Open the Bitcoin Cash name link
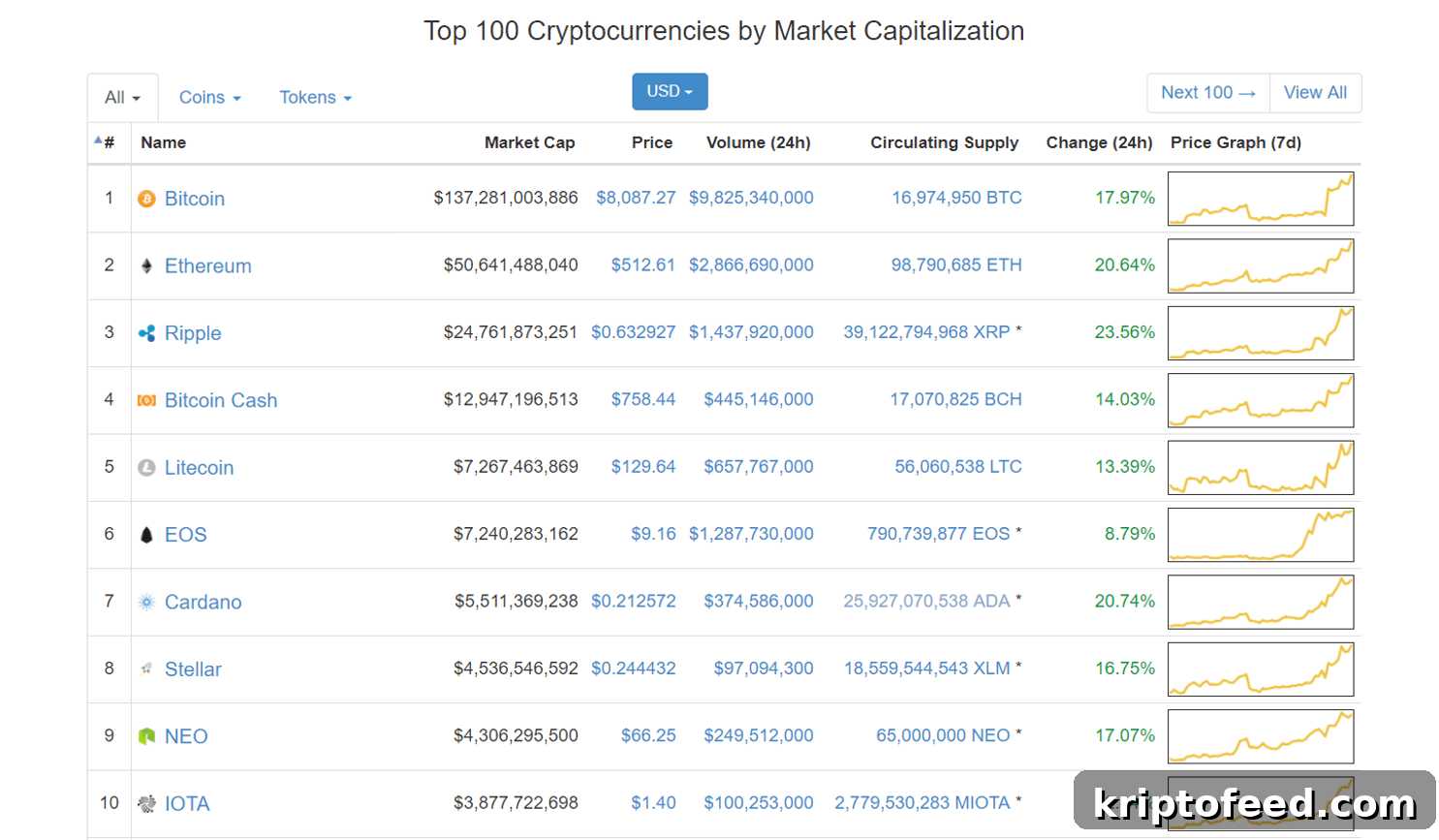The width and height of the screenshot is (1439, 840). click(221, 400)
